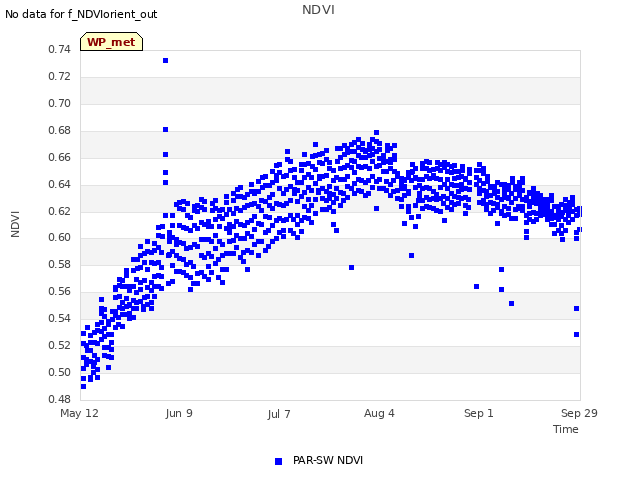
Task: Click the PAR-SW NDVI legend label
Action: [328, 460]
